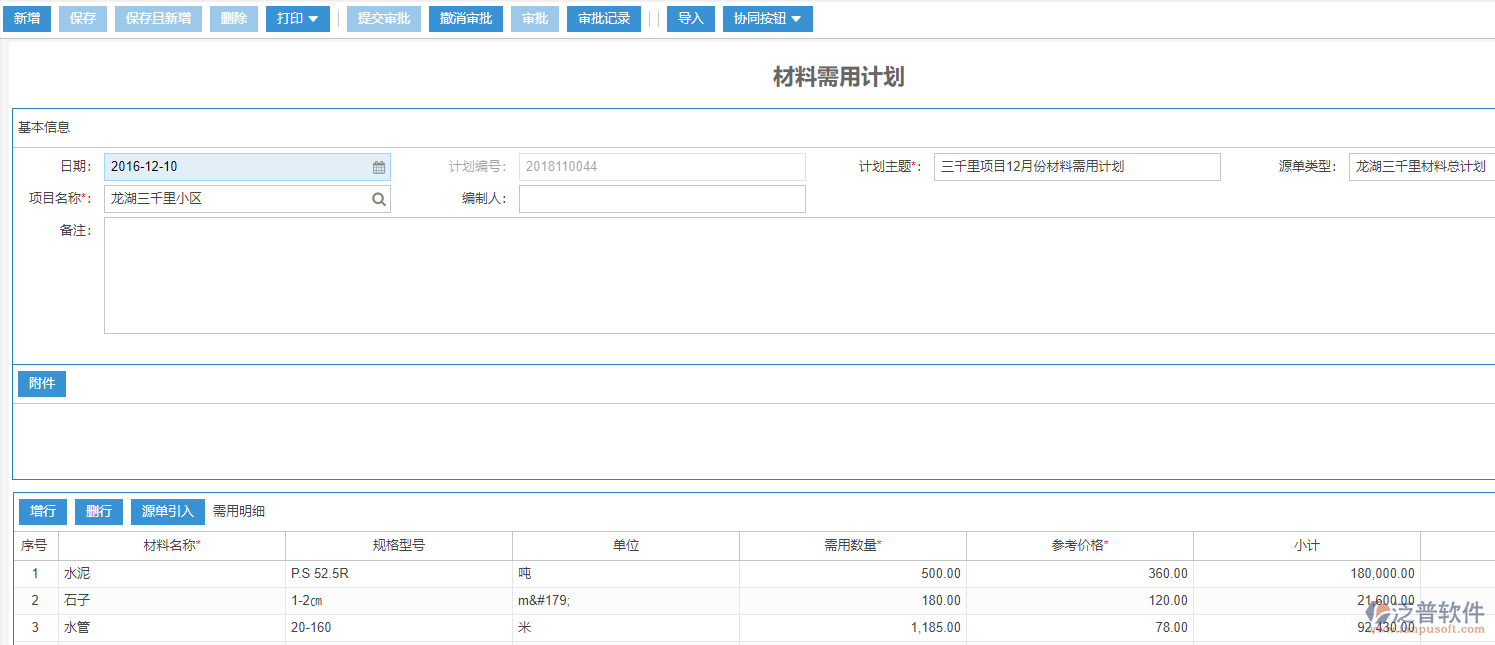This screenshot has height=645, width=1495.
Task: Click the 编制人 compiler input field
Action: tap(662, 198)
